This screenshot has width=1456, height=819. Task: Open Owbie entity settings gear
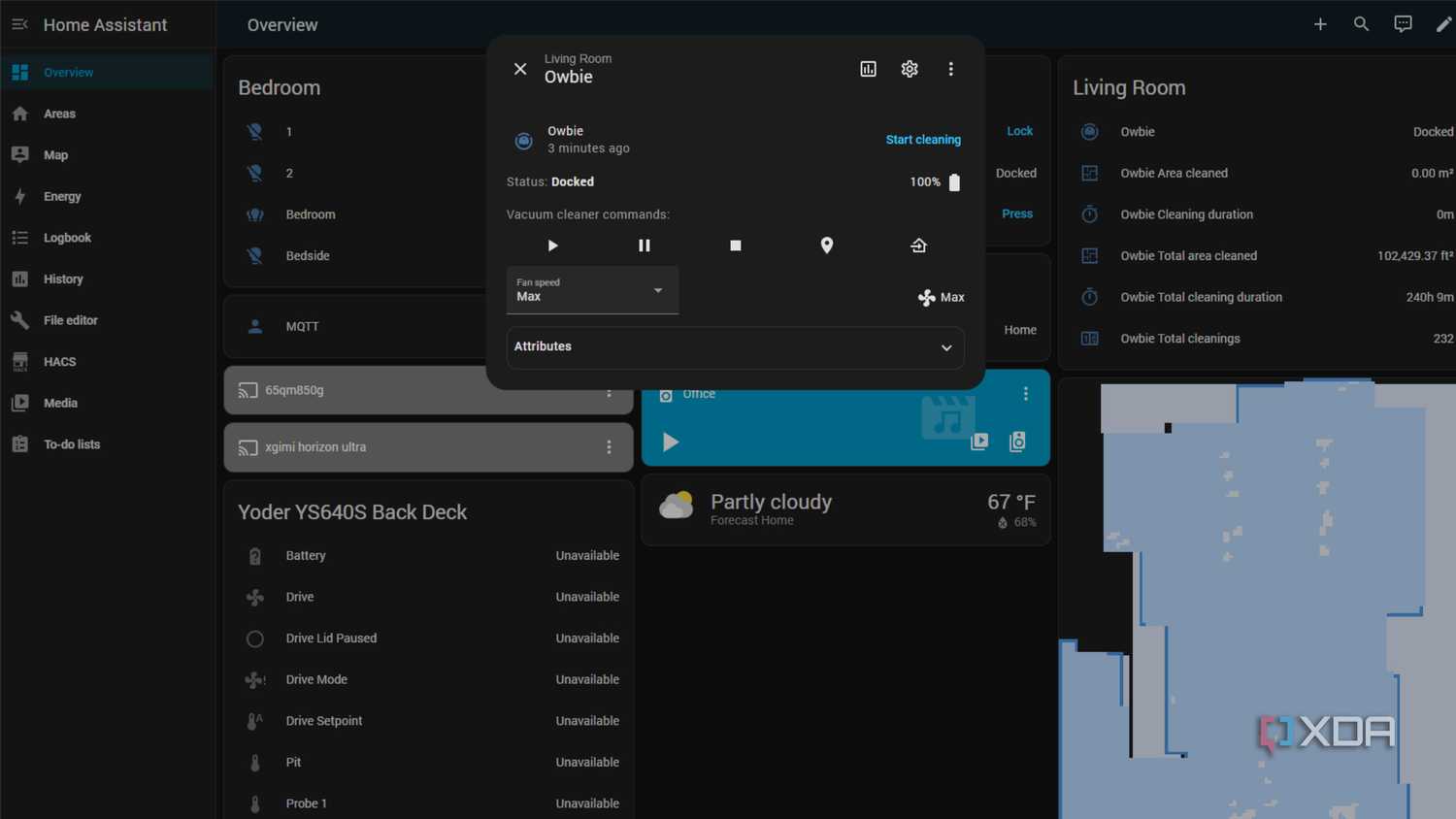click(910, 69)
